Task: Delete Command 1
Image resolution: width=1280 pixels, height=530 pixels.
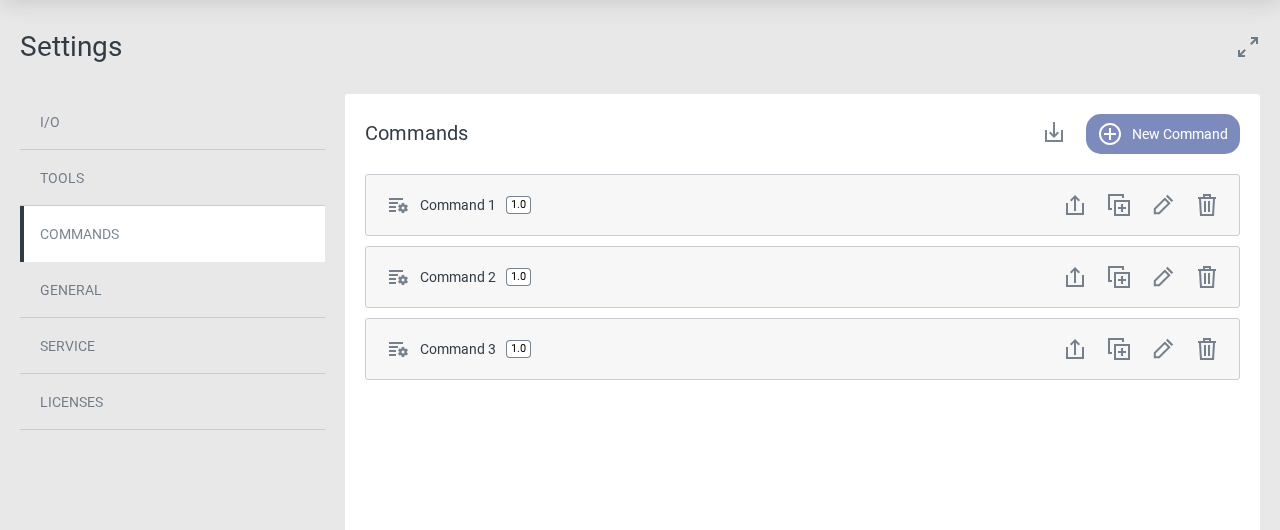Action: click(x=1207, y=205)
